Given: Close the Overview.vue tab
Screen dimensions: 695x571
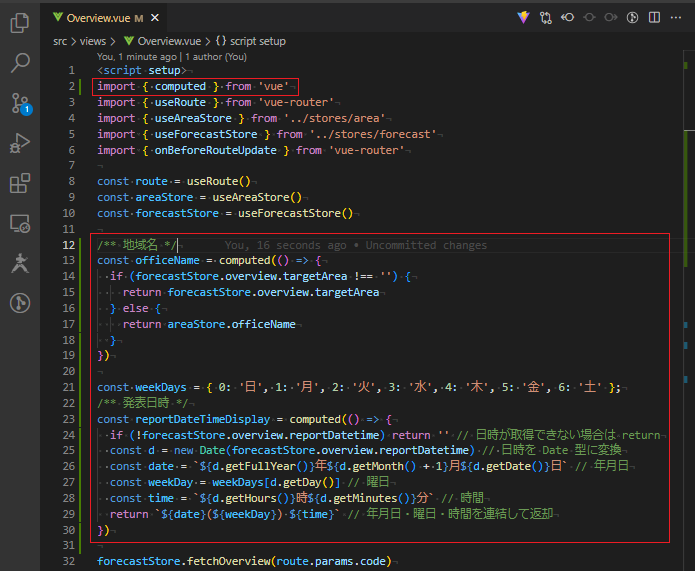Looking at the screenshot, I should 155,18.
